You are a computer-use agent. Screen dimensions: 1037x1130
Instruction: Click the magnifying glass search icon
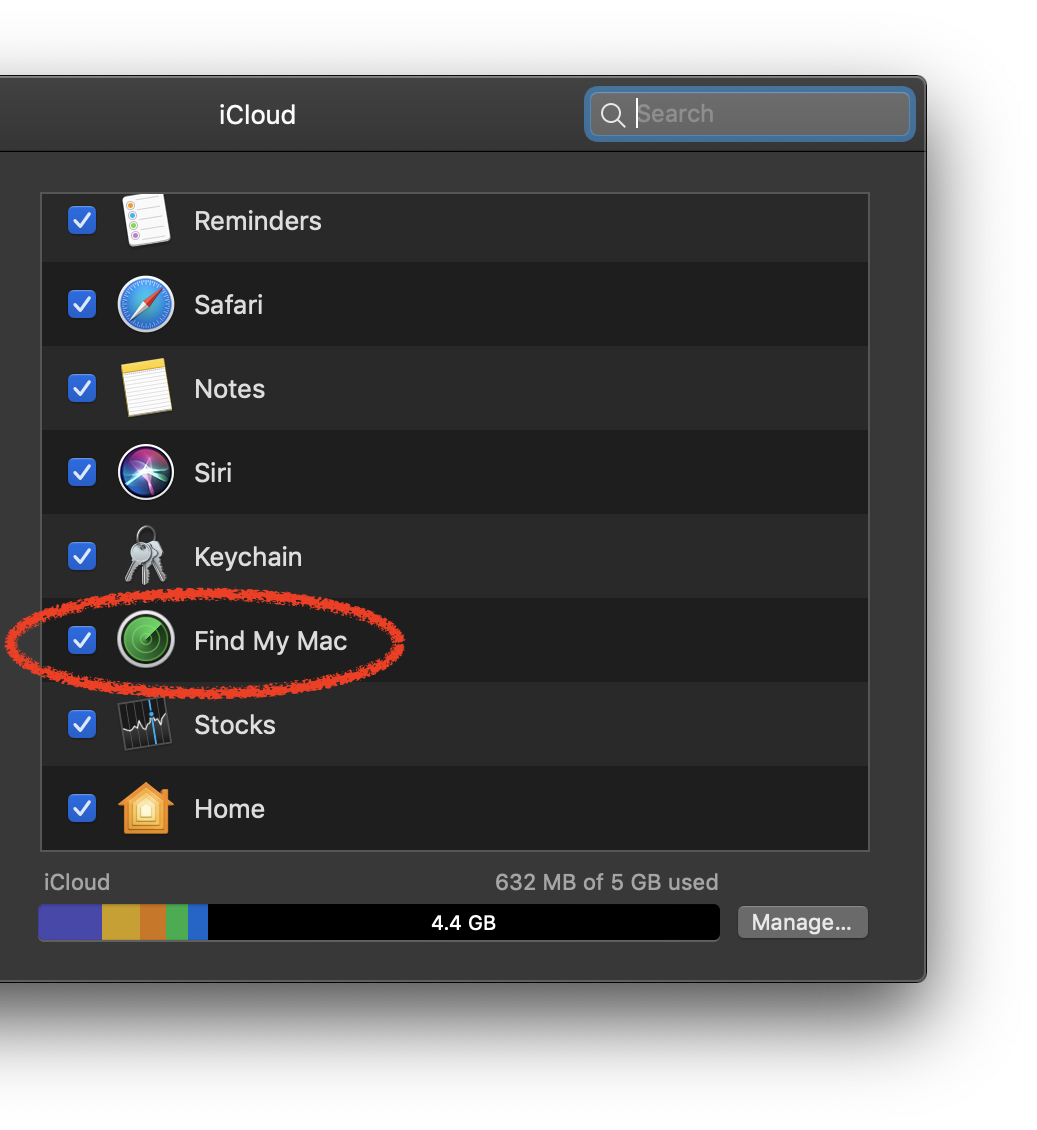tap(613, 115)
